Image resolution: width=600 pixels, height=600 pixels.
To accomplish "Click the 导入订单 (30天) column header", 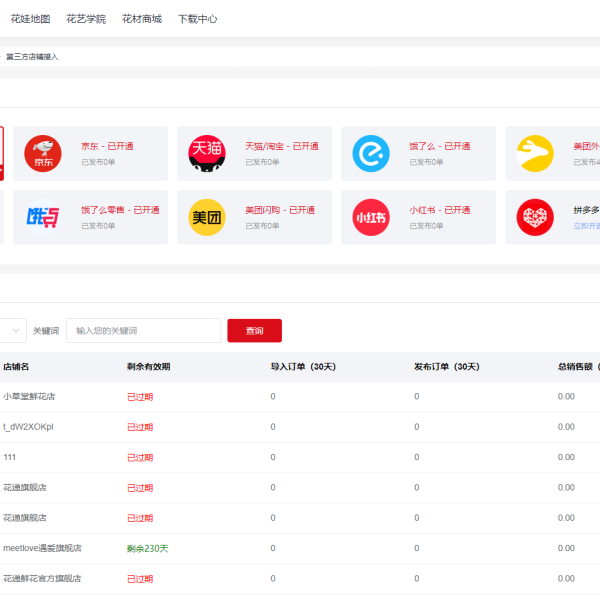I will (x=303, y=367).
